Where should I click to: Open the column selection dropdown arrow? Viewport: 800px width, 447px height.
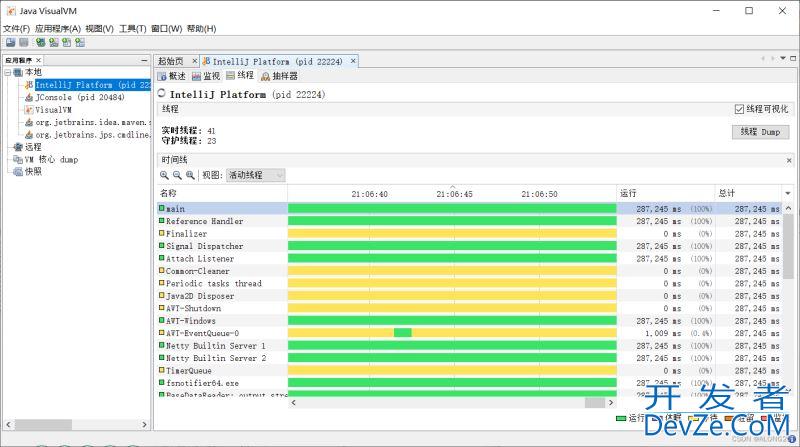point(788,193)
